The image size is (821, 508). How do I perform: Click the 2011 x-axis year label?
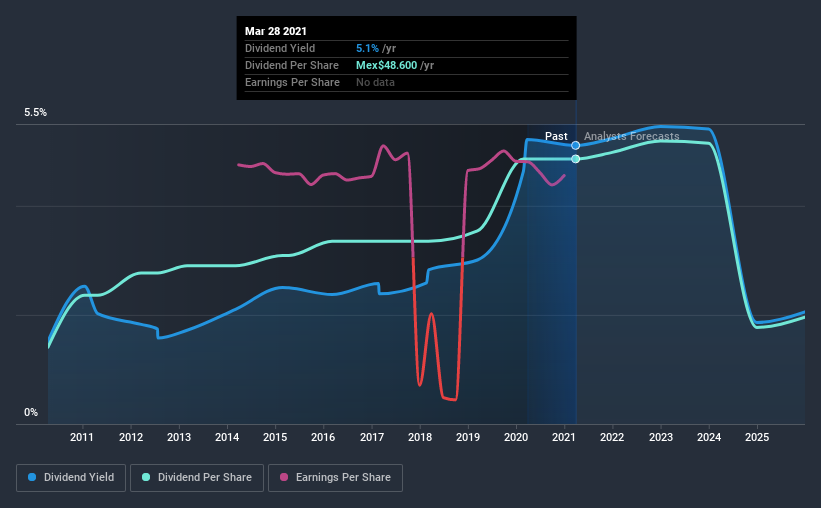coord(82,437)
